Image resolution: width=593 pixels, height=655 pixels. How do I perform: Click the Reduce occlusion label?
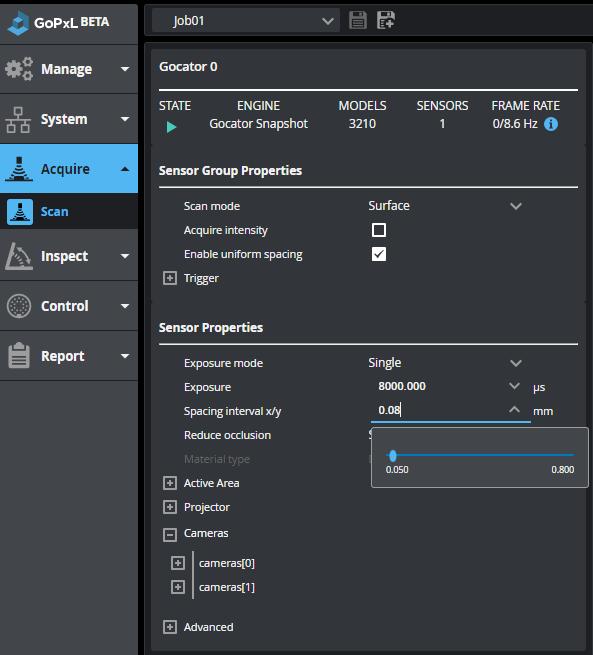coord(227,435)
